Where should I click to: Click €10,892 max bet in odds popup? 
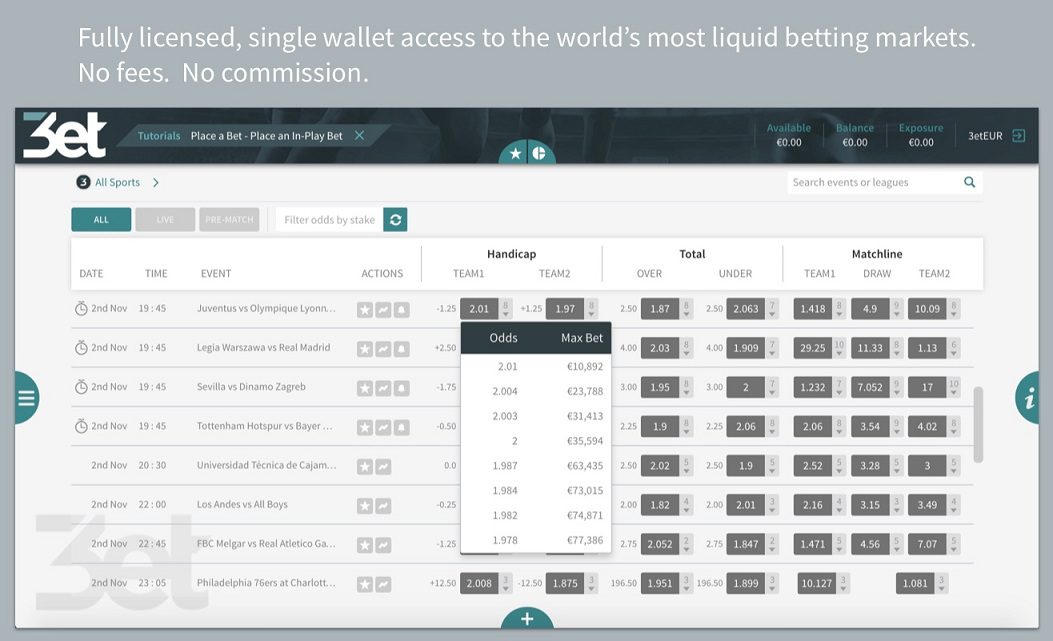(585, 366)
